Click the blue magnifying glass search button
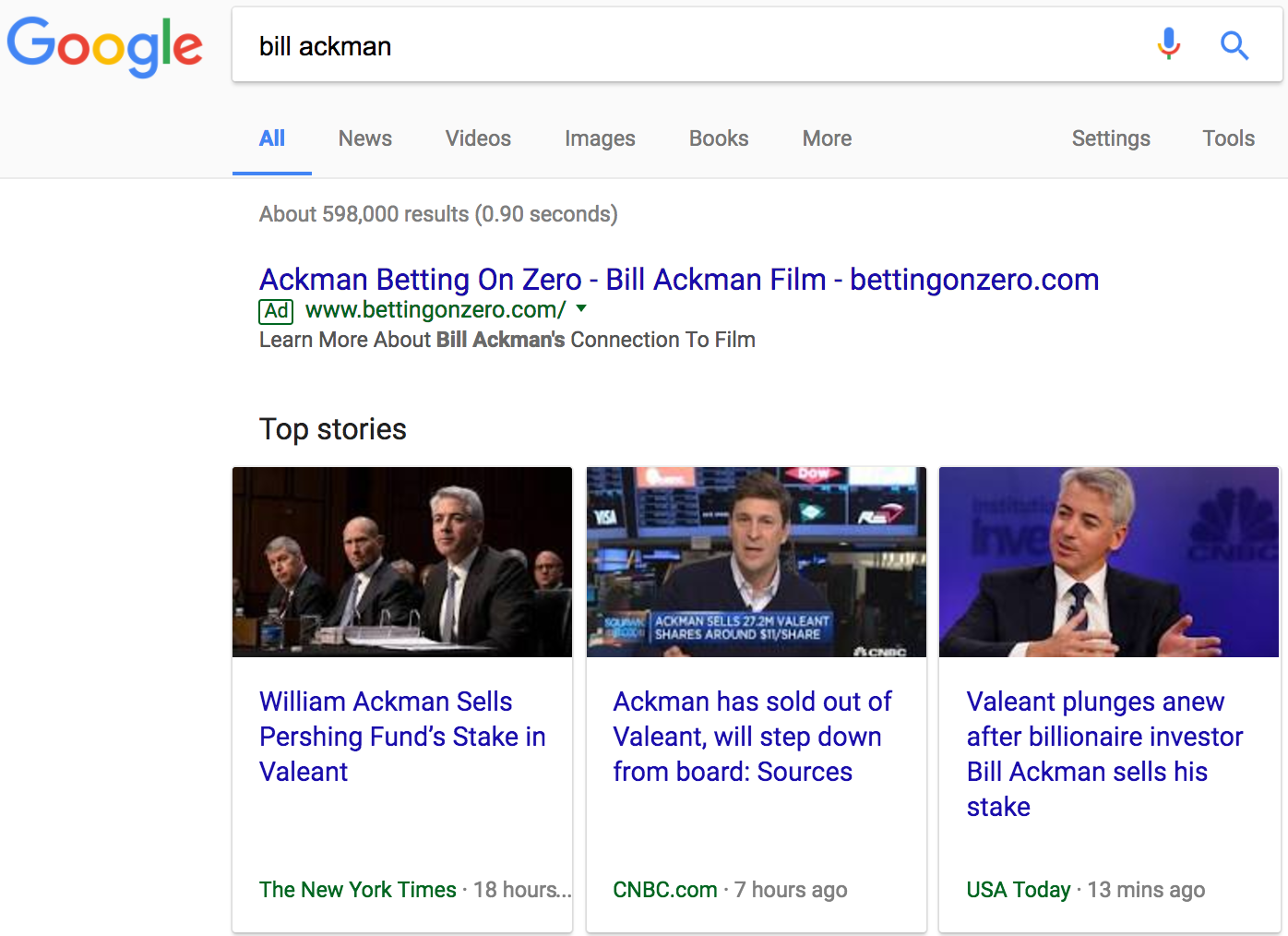The image size is (1288, 936). tap(1234, 44)
